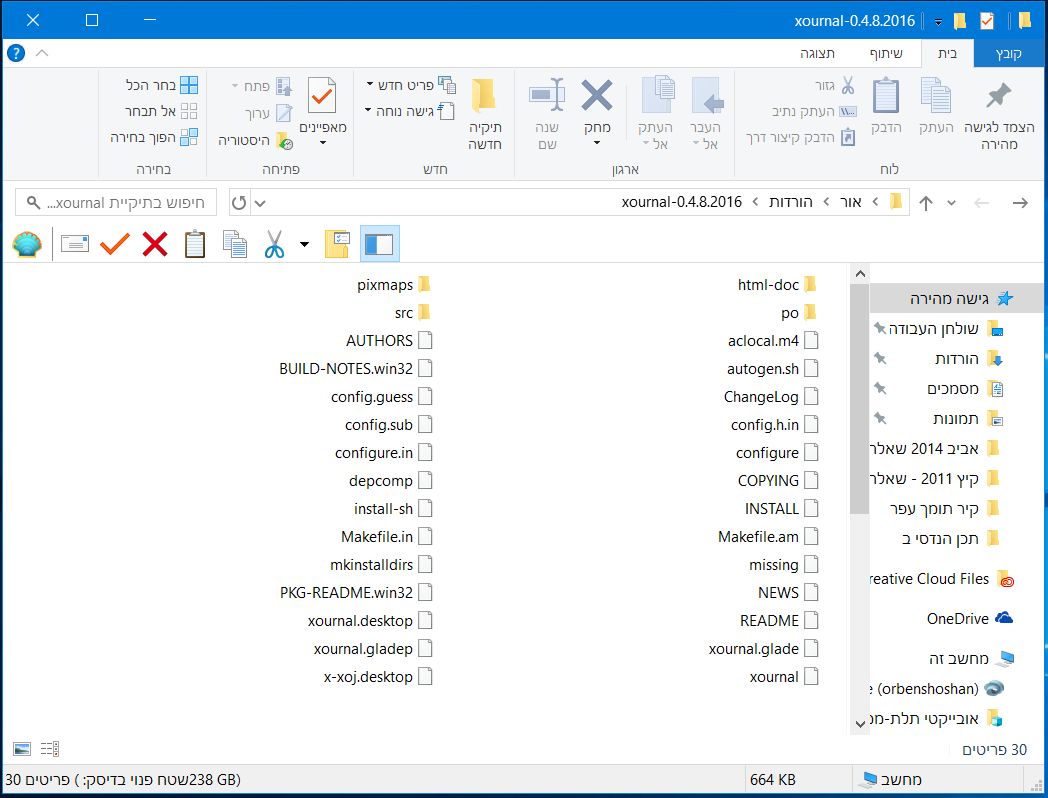
Task: Click the navigation pane scroll down arrow
Action: pyautogui.click(x=860, y=723)
